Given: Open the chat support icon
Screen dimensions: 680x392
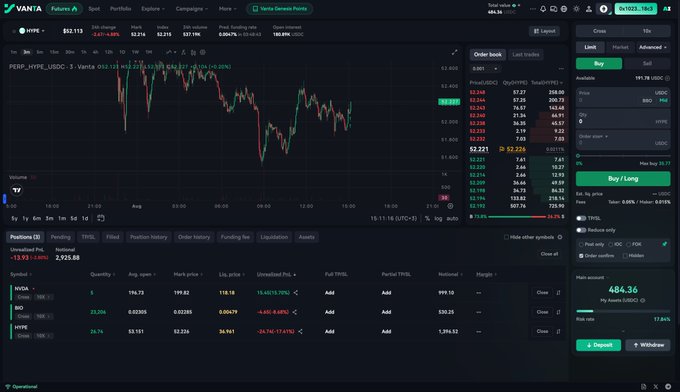Looking at the screenshot, I should 553,9.
